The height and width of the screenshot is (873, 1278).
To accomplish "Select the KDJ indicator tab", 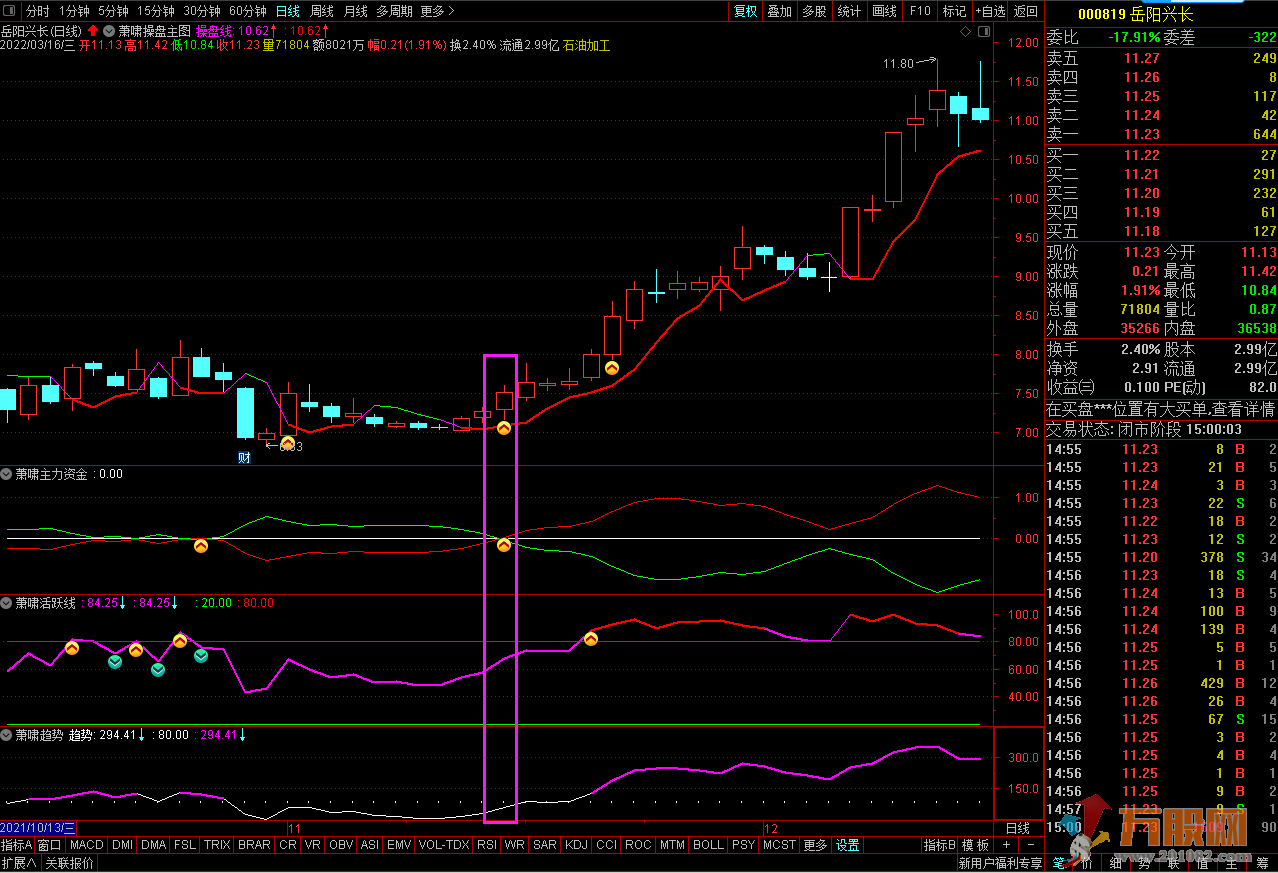I will pos(576,845).
